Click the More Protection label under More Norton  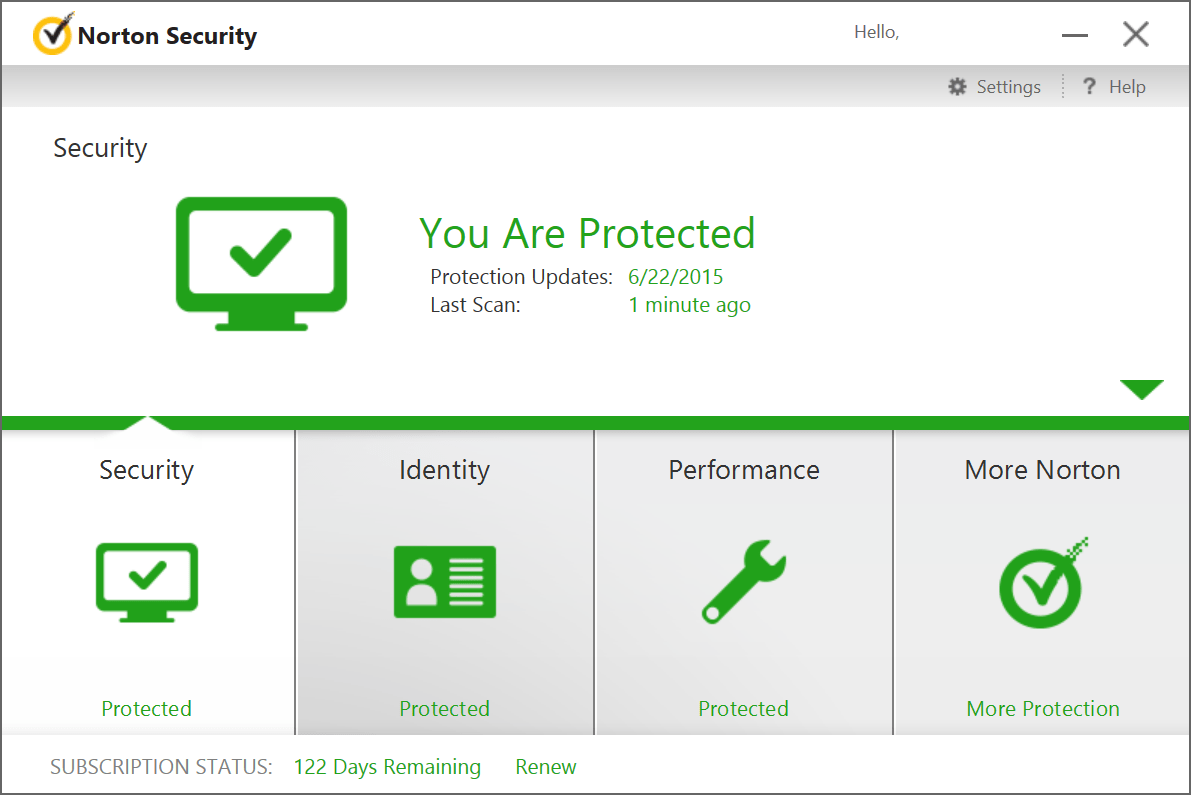tap(1041, 708)
